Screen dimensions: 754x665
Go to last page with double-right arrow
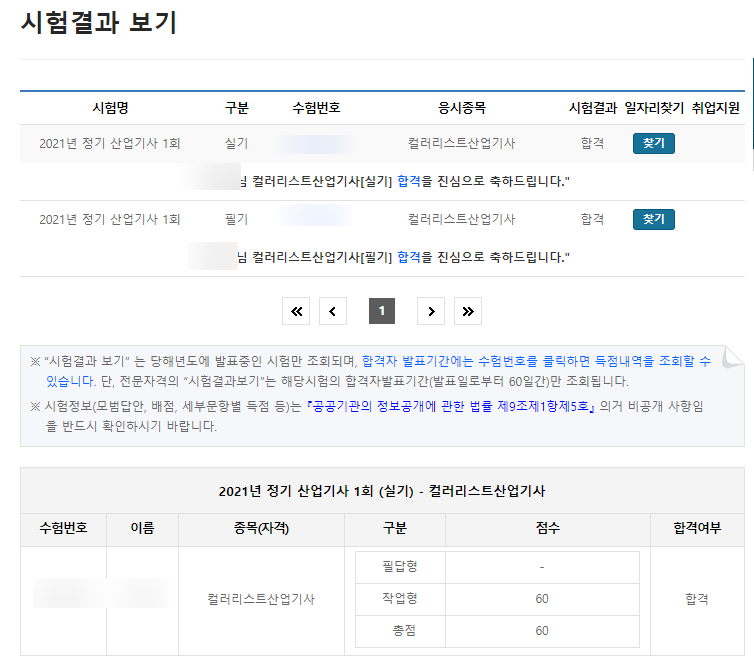[468, 311]
